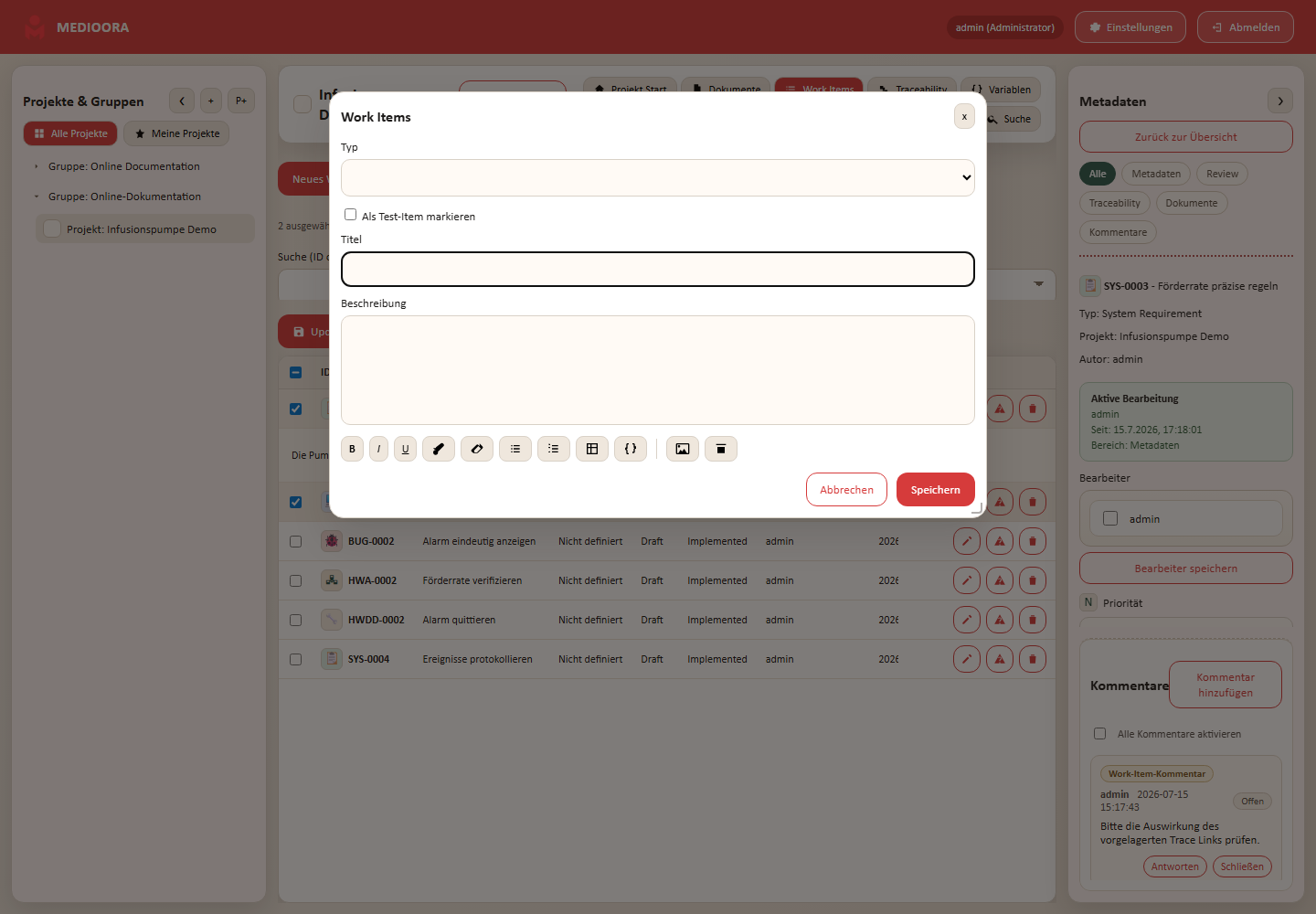Close Work Items dialog with x button
This screenshot has width=1316, height=914.
tap(964, 116)
